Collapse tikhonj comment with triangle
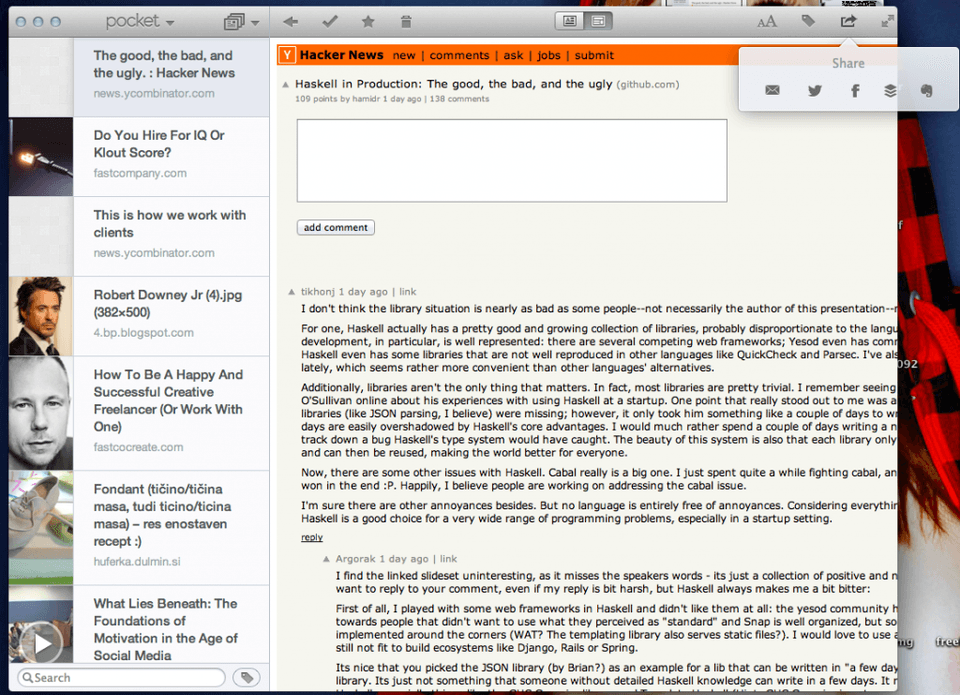Image resolution: width=960 pixels, height=695 pixels. pos(291,292)
